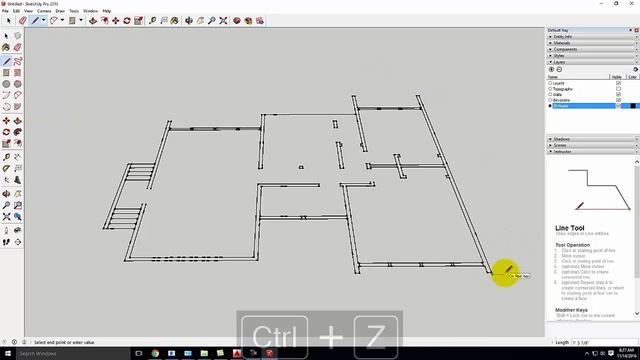The width and height of the screenshot is (640, 360).
Task: Open the Rectangle tool dropdown arrow
Action: pyautogui.click(x=80, y=20)
